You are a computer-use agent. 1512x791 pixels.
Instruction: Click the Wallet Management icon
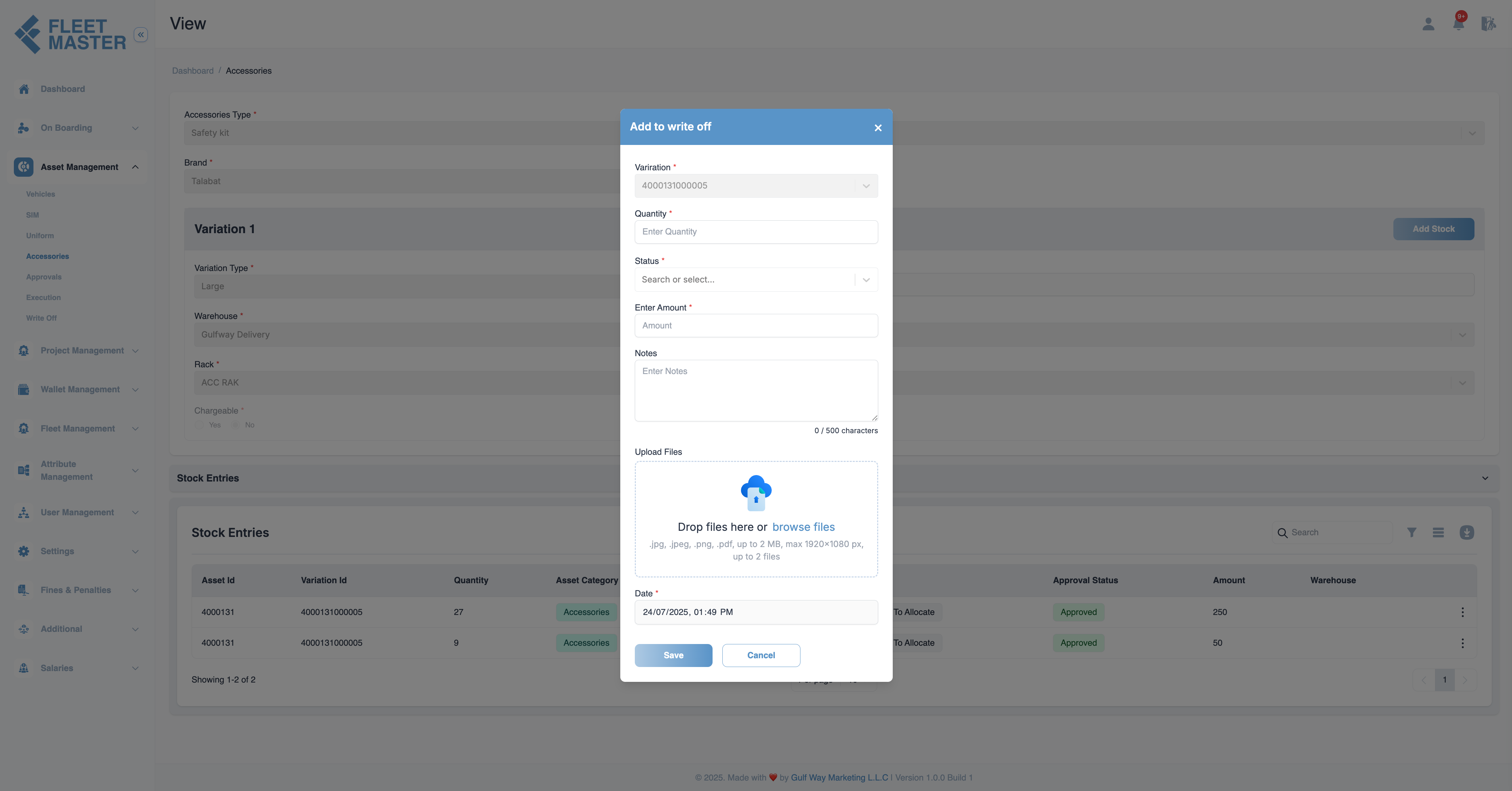click(x=23, y=390)
